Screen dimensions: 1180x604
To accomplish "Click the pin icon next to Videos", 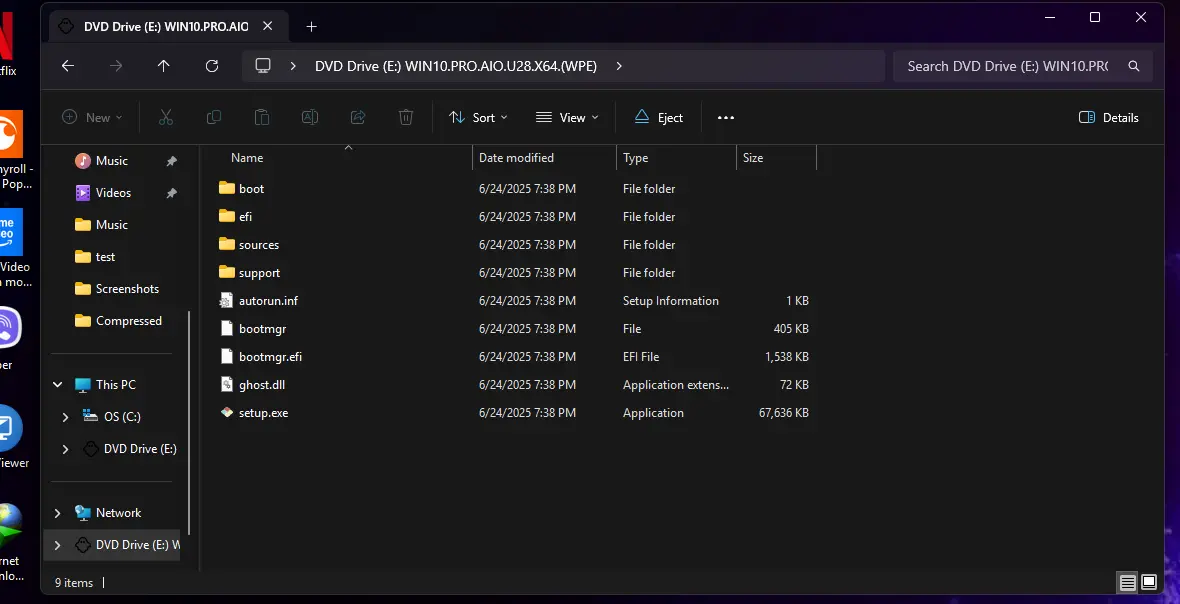I will pos(172,193).
